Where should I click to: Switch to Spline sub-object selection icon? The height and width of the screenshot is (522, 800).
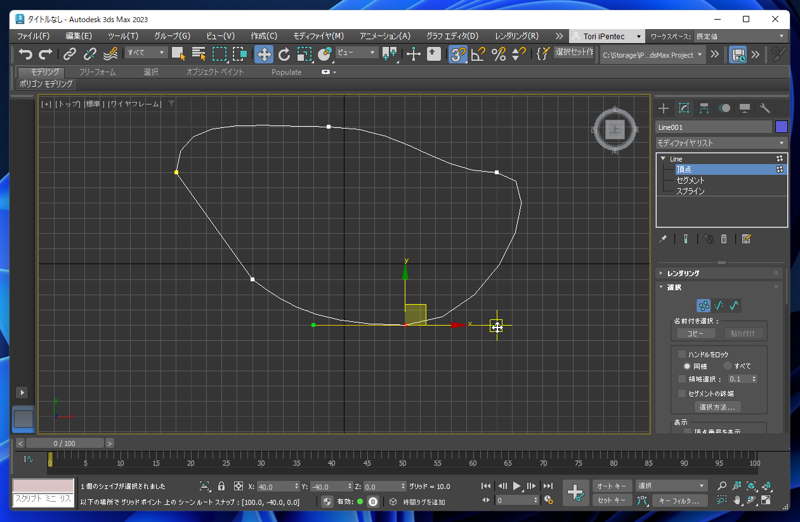734,306
